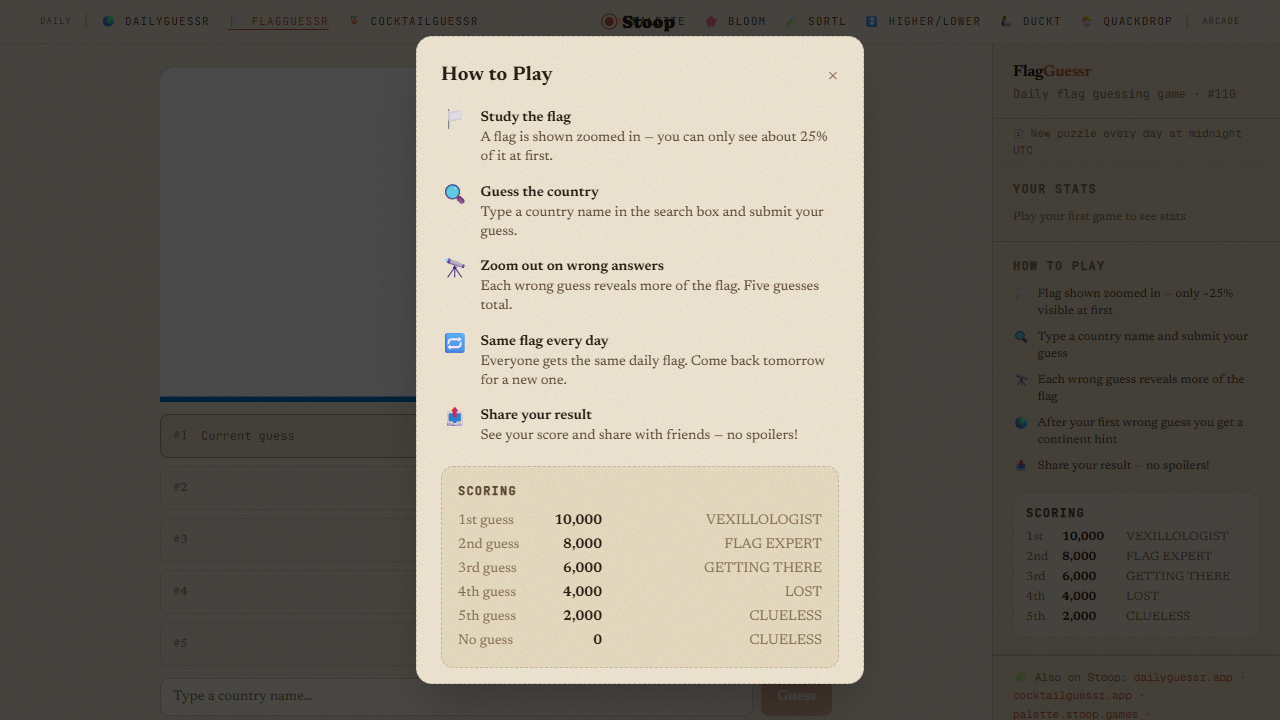The image size is (1280, 720).
Task: Click 'Play your first game to see stats'
Action: [x=1099, y=216]
